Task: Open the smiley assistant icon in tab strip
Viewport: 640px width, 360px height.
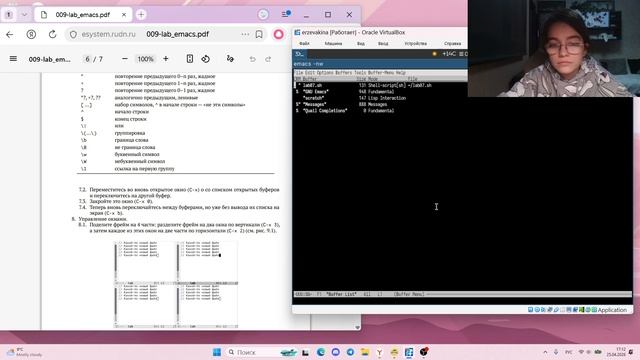Action: click(x=263, y=14)
